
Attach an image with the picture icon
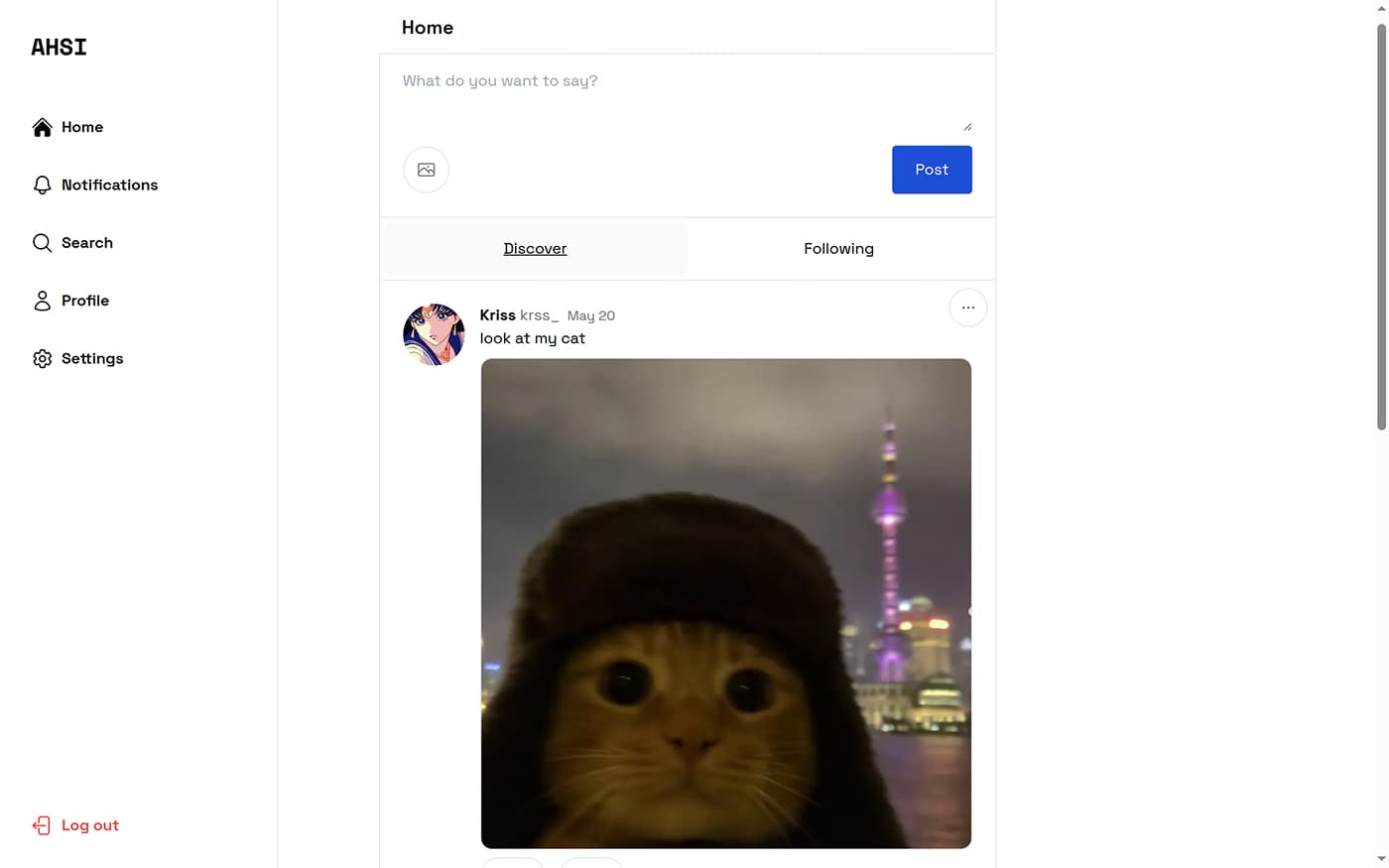pyautogui.click(x=427, y=170)
